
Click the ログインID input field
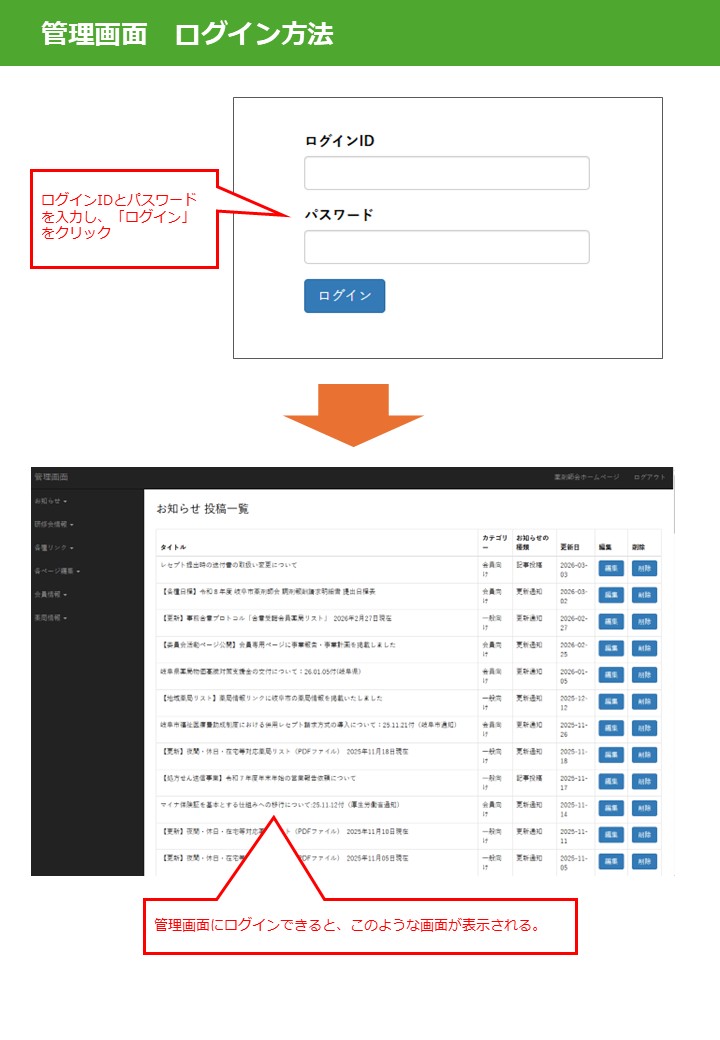point(446,173)
